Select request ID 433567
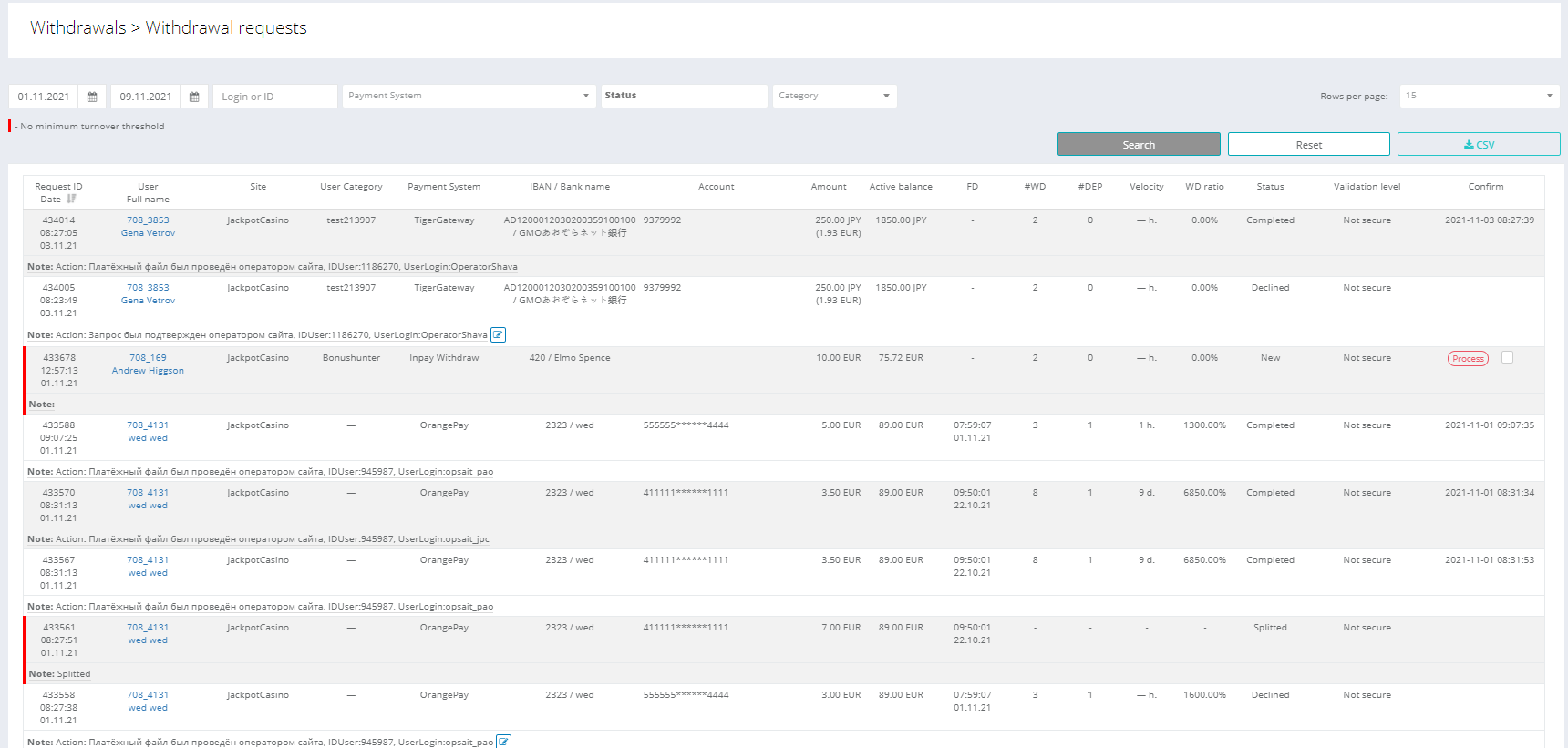The width and height of the screenshot is (1568, 748). 58,560
